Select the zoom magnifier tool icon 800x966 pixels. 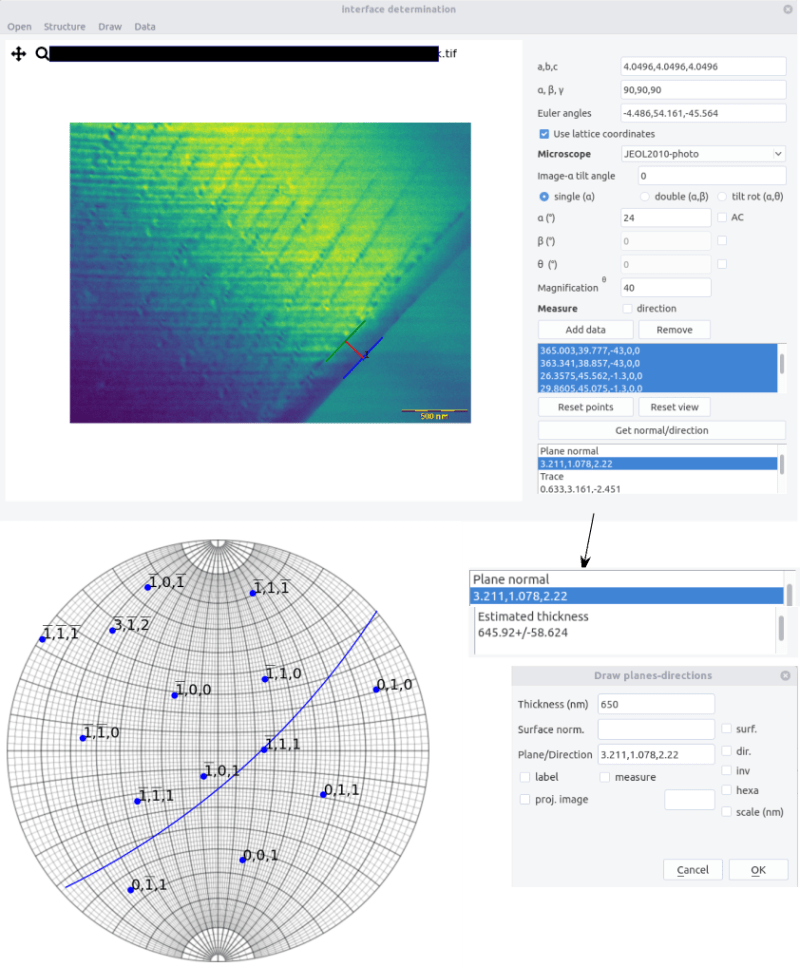pos(41,54)
